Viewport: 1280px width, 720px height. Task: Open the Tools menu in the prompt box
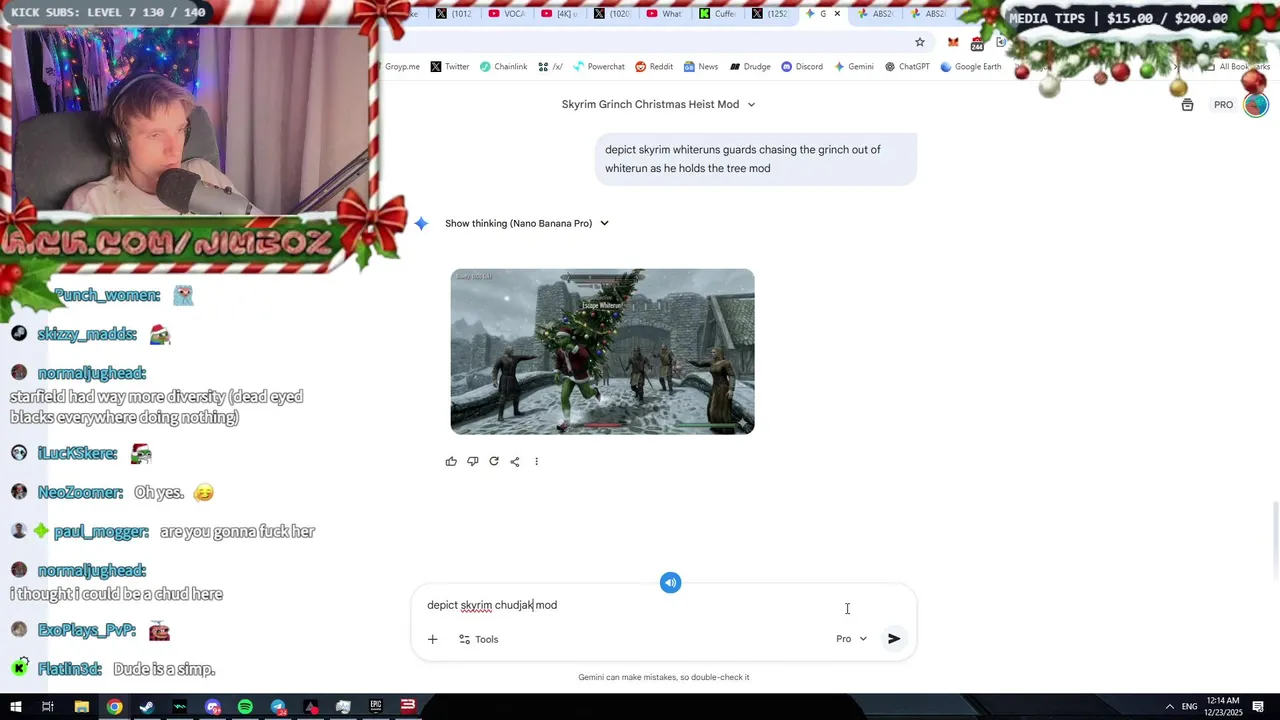(479, 639)
